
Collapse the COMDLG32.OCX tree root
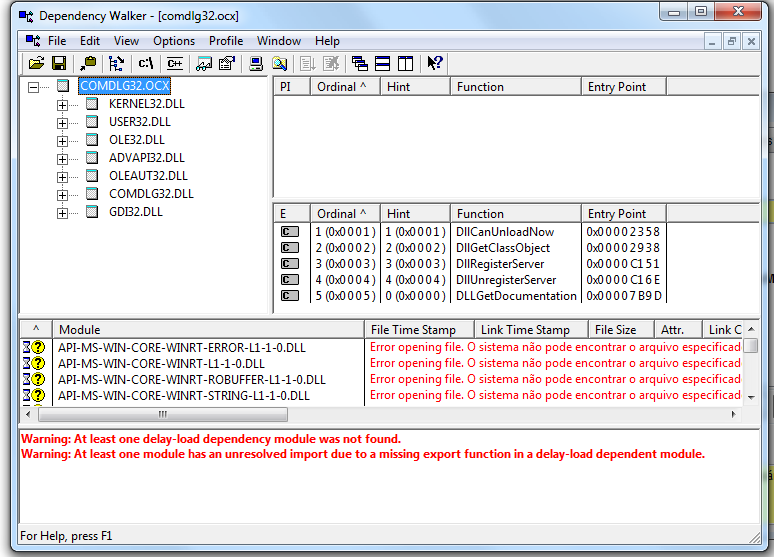33,87
